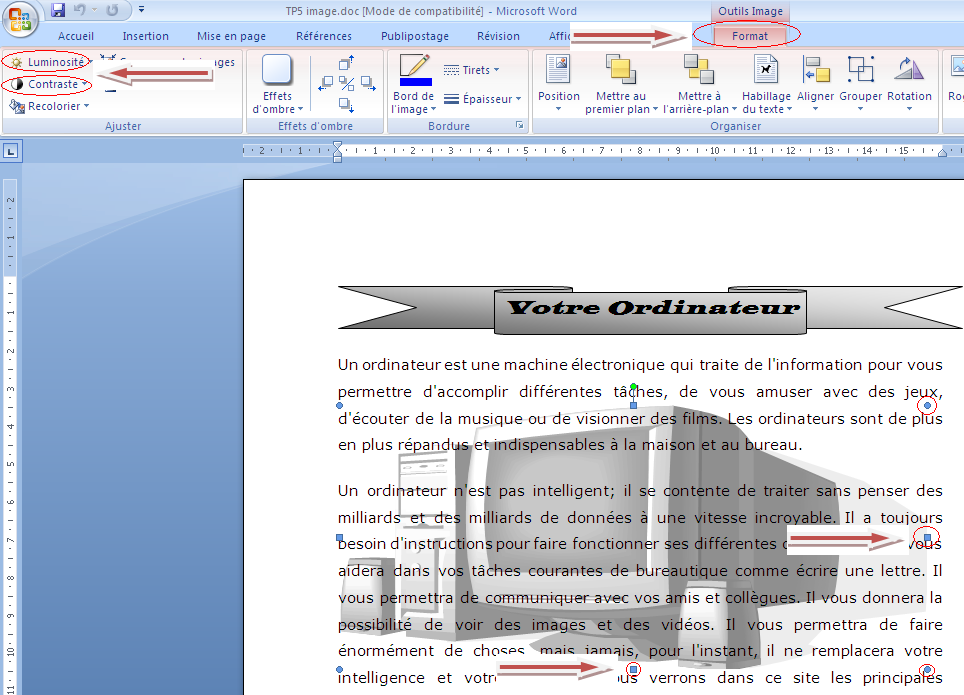
Task: Click Mettre à l'arrière-plan
Action: click(700, 84)
